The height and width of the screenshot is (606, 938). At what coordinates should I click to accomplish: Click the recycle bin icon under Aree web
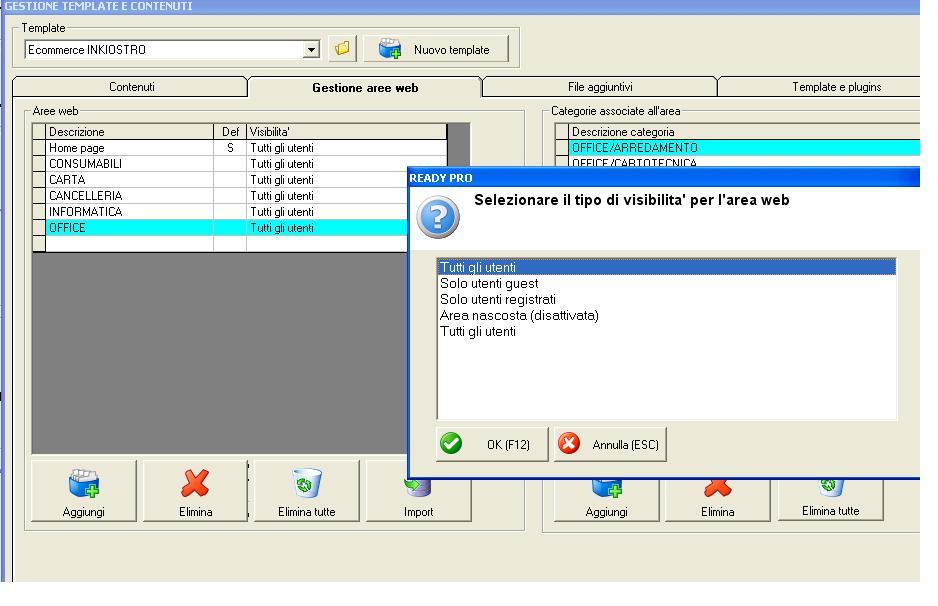pyautogui.click(x=307, y=483)
